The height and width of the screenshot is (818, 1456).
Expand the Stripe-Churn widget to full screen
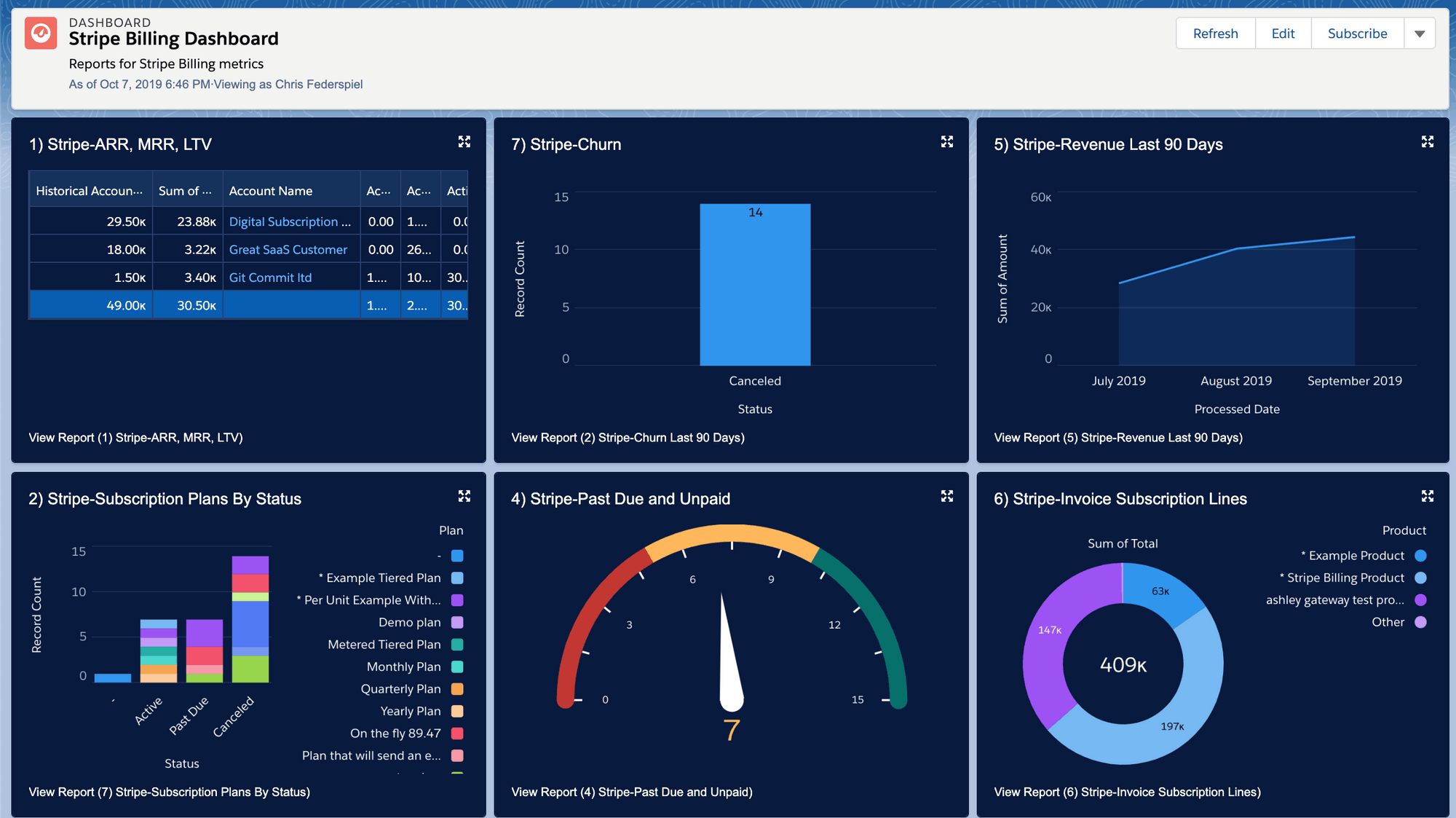tap(947, 141)
